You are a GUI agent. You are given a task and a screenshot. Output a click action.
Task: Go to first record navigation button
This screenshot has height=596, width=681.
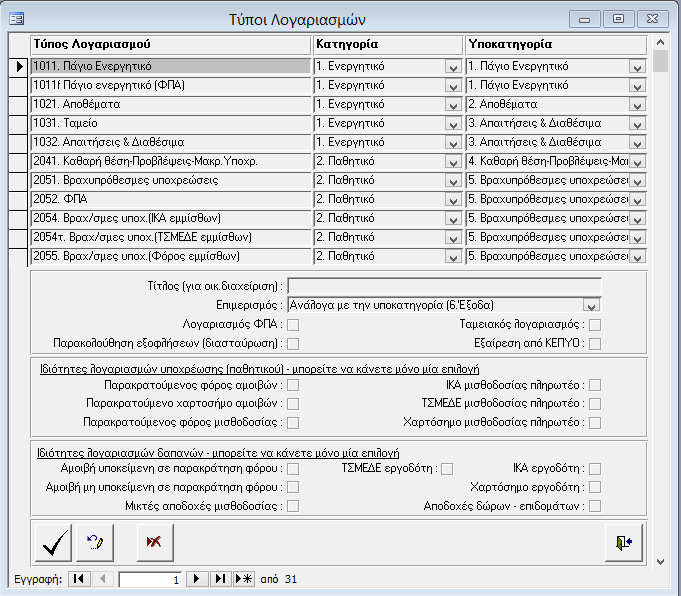(80, 579)
